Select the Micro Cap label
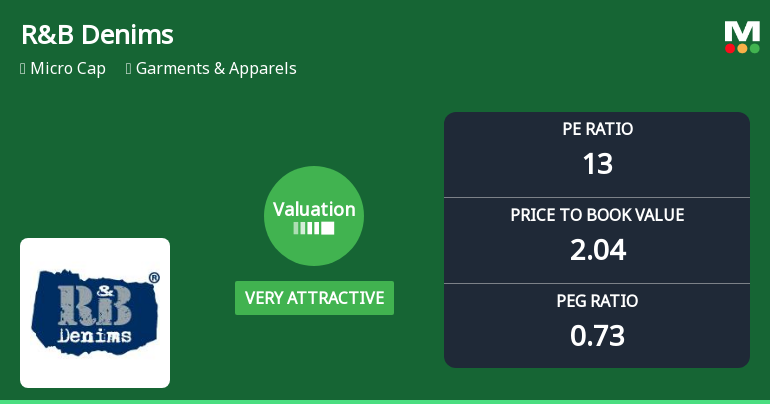 (x=68, y=69)
